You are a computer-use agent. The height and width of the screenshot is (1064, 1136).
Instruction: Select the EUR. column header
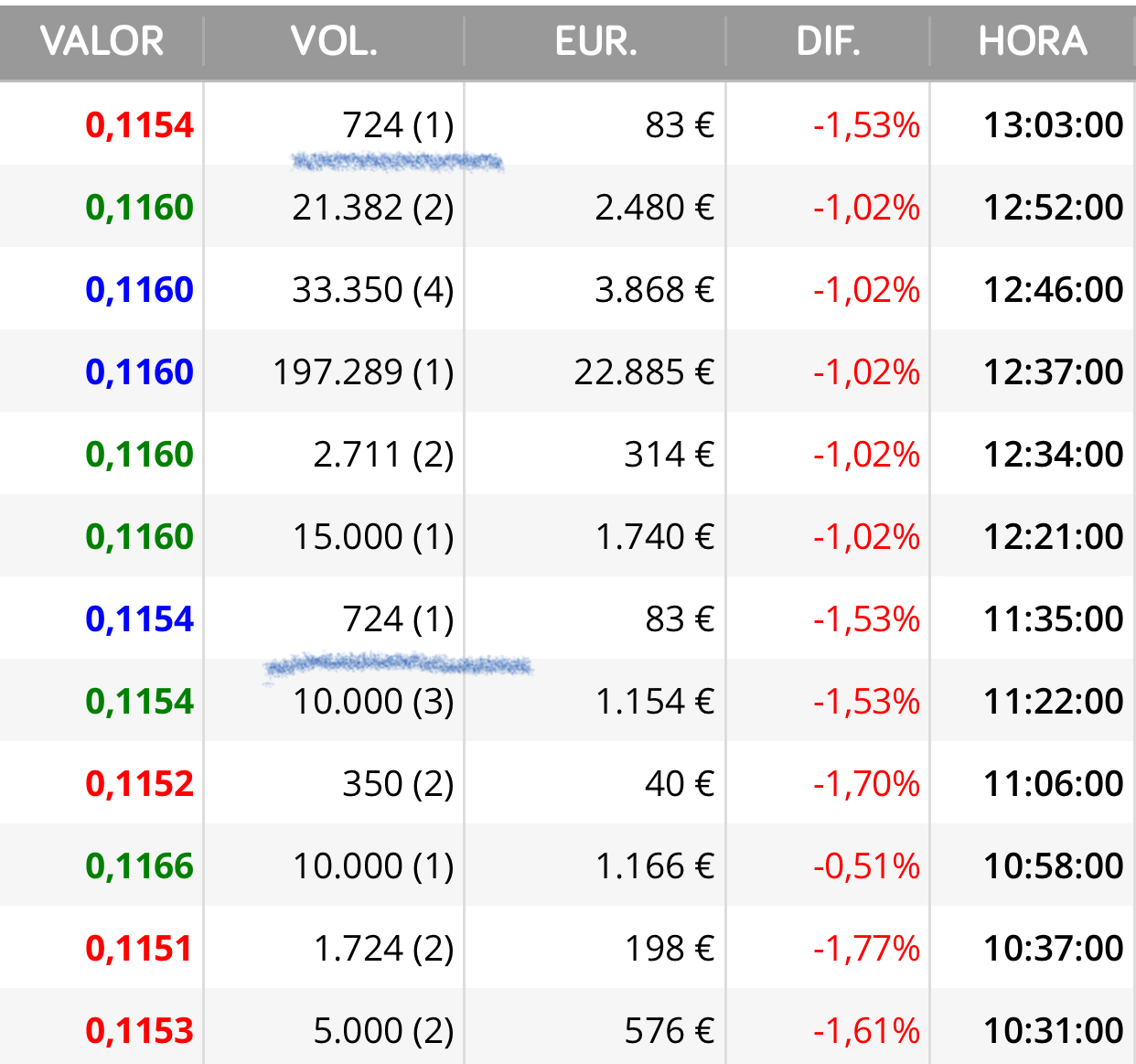click(x=595, y=41)
